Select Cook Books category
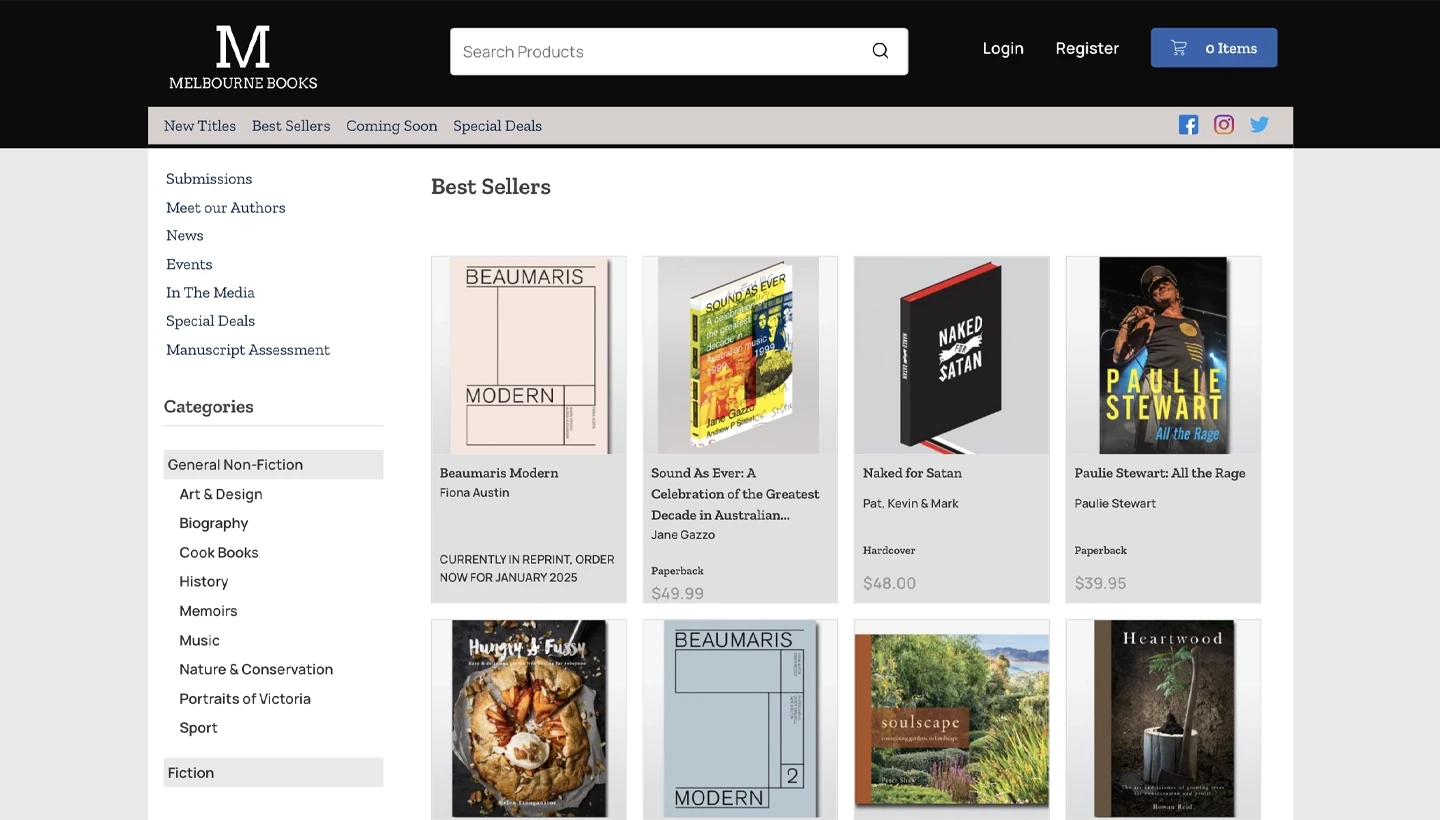 (219, 552)
